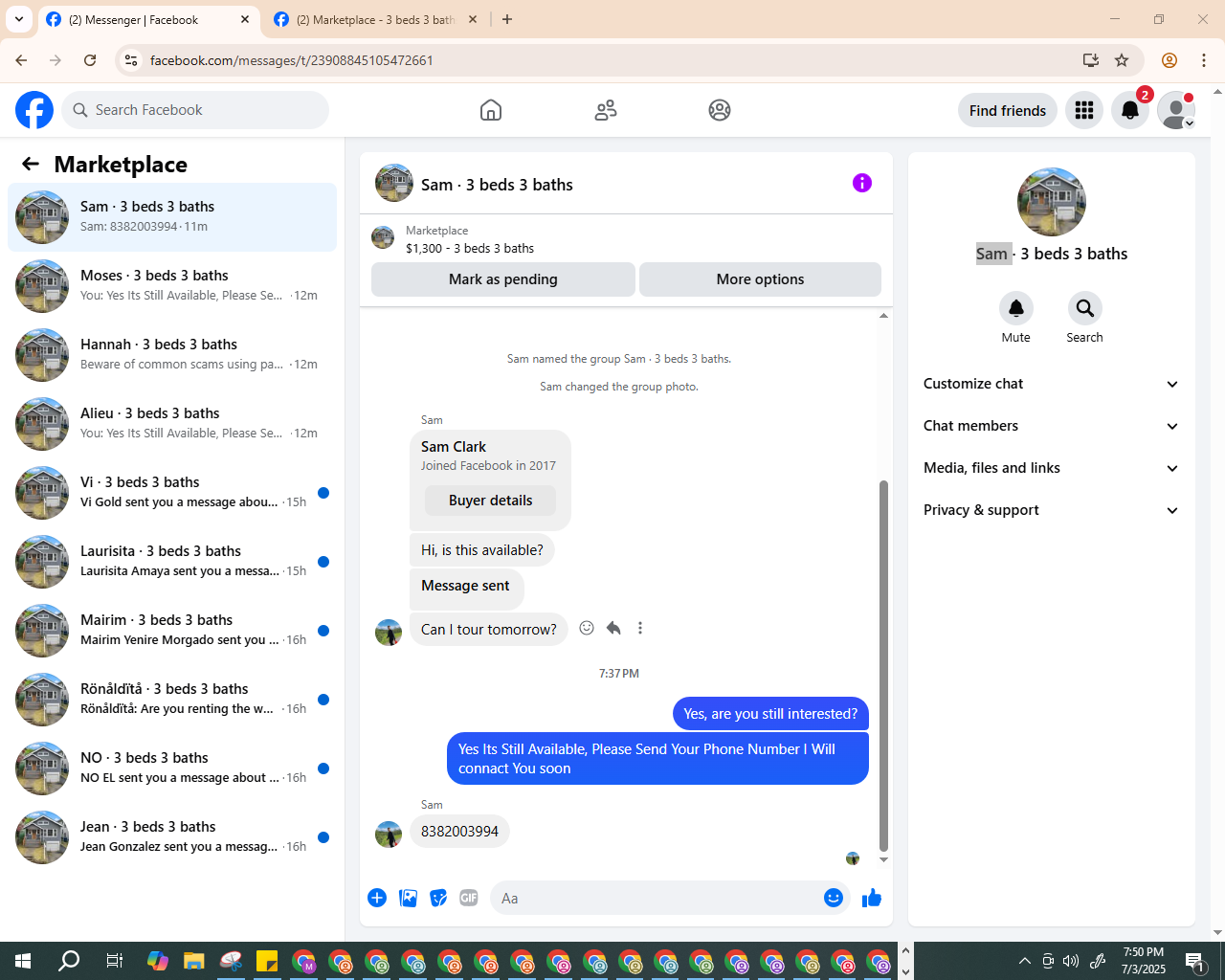Open Chrome install app icon in address bar

click(1091, 60)
